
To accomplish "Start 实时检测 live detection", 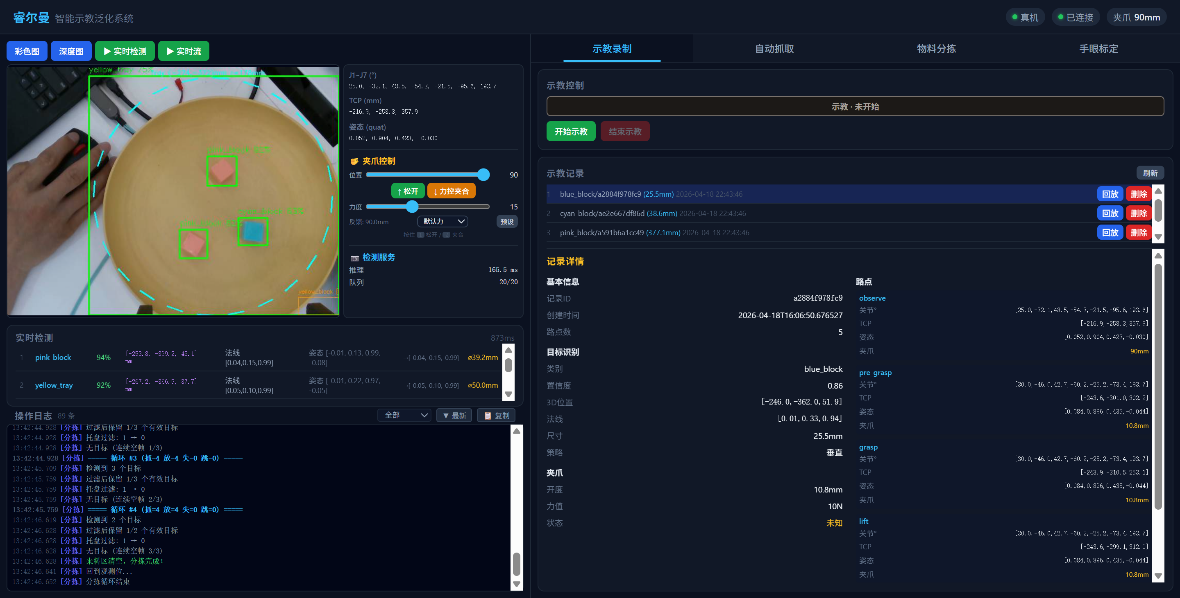I will click(125, 51).
